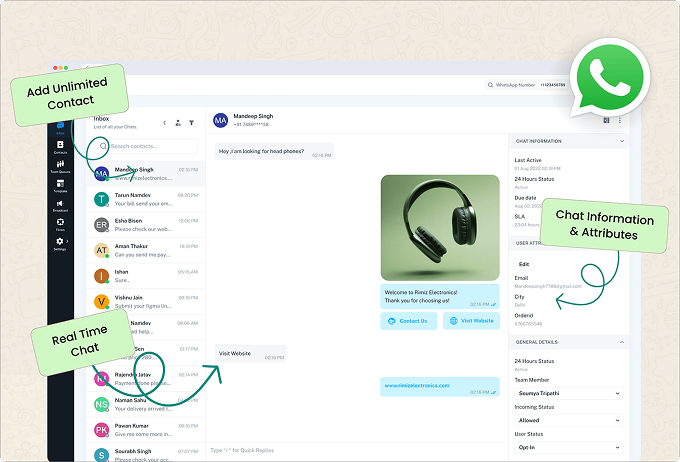Viewport: 680px width, 462px height.
Task: Open the Broadcast section in sidebar
Action: pyautogui.click(x=60, y=205)
